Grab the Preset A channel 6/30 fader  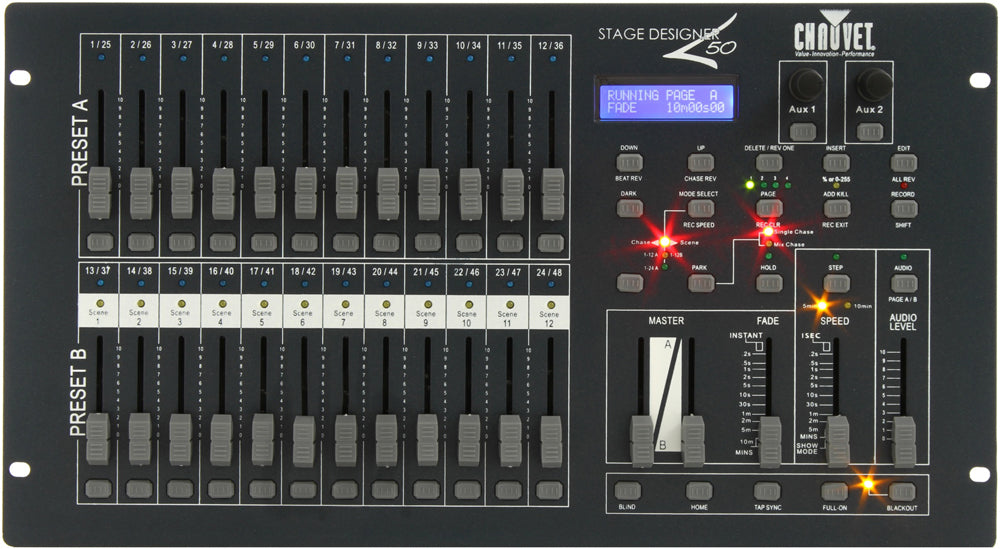[x=305, y=193]
